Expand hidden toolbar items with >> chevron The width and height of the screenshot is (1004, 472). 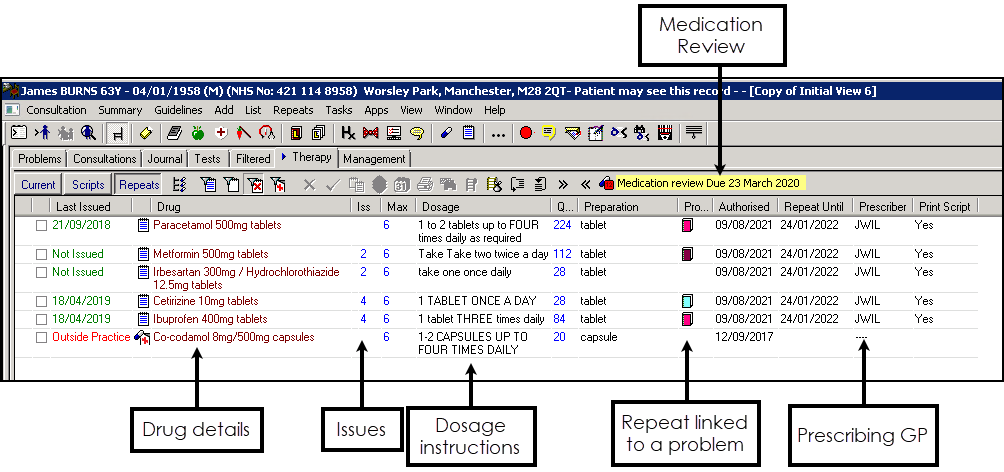point(563,184)
